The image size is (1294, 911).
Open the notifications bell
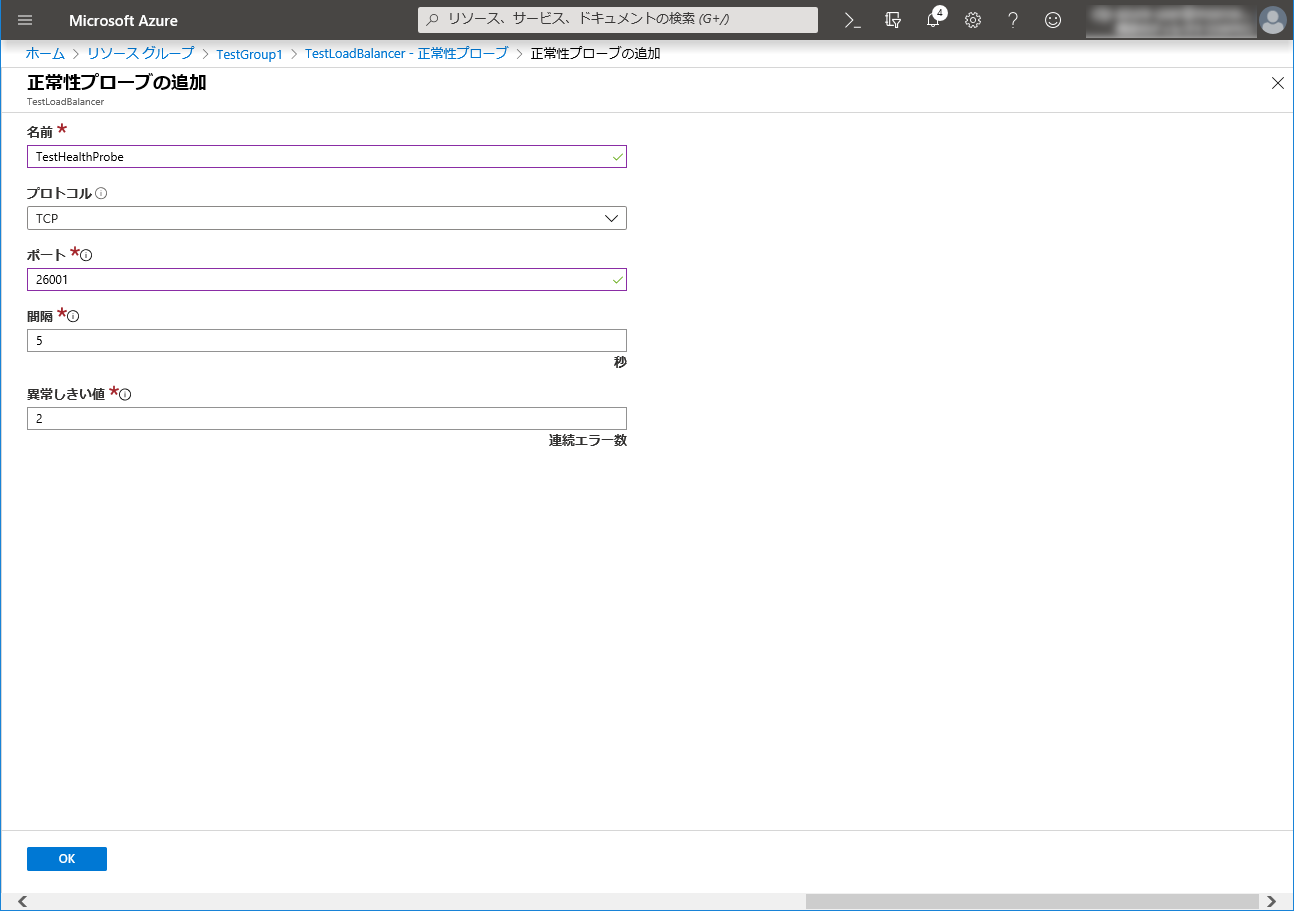coord(933,20)
